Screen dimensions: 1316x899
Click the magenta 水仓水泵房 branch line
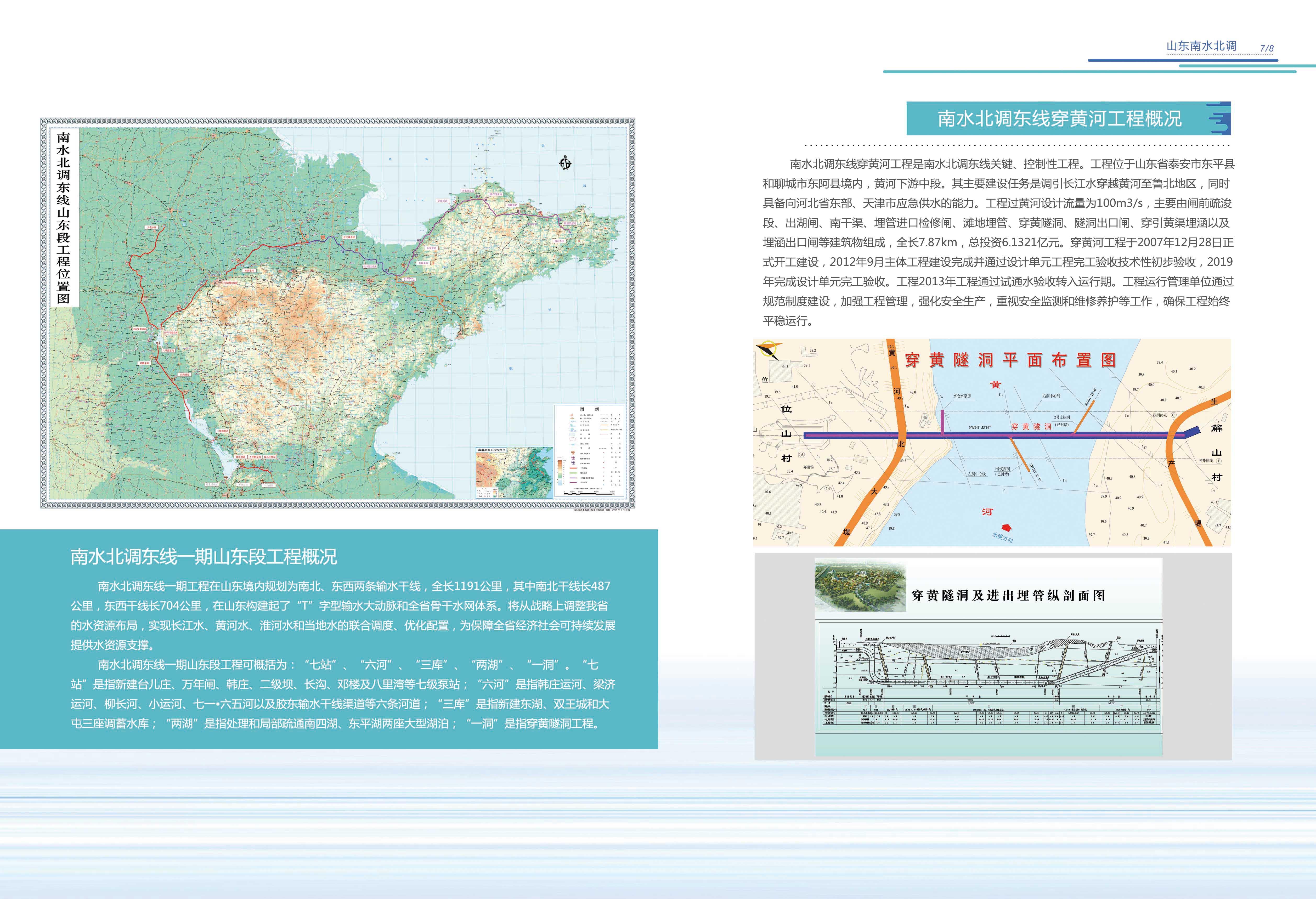[x=942, y=421]
